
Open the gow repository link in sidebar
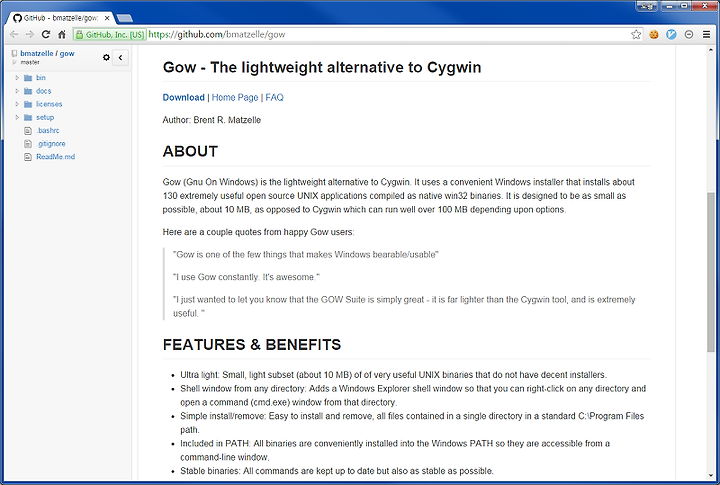[67, 54]
